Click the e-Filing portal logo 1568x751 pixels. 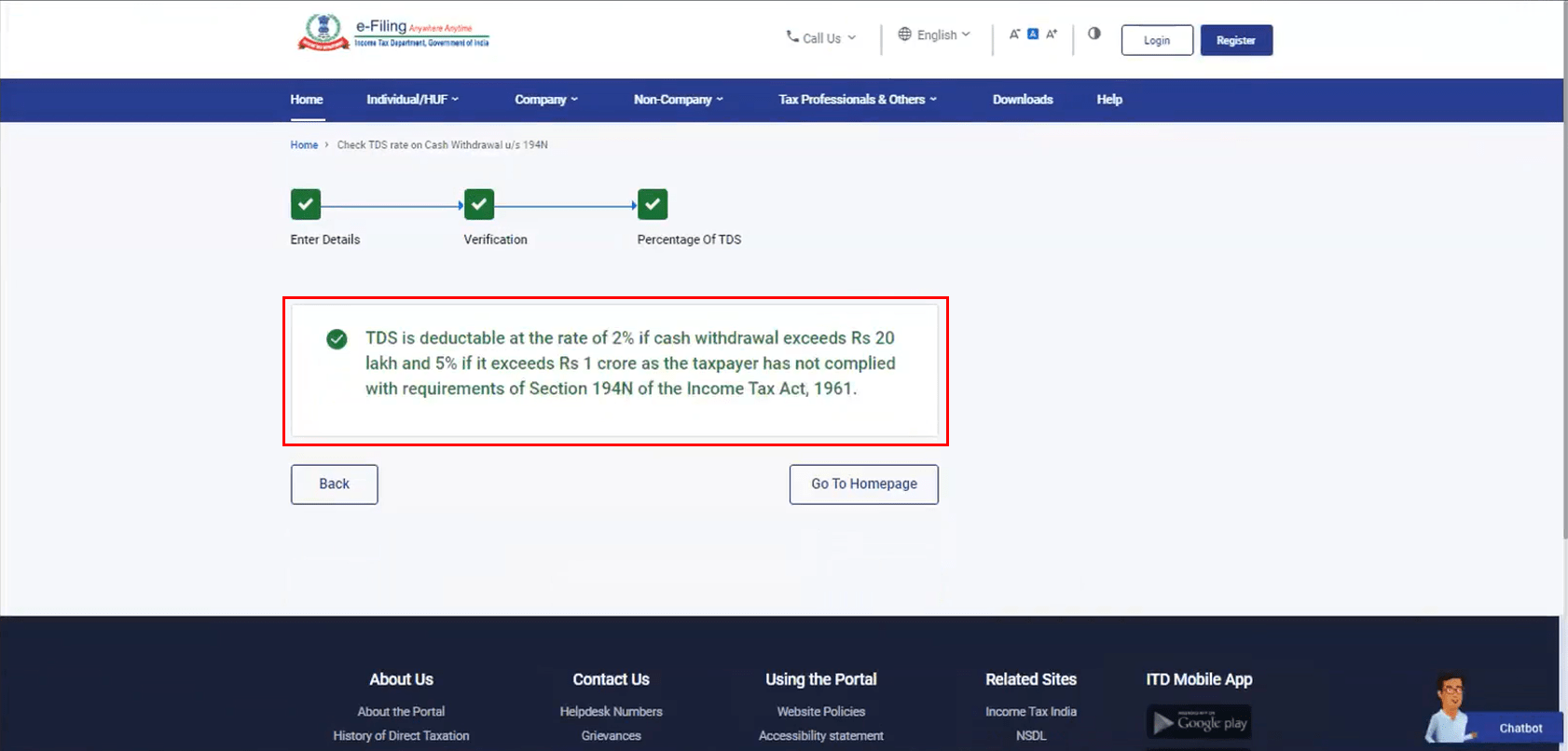click(392, 34)
